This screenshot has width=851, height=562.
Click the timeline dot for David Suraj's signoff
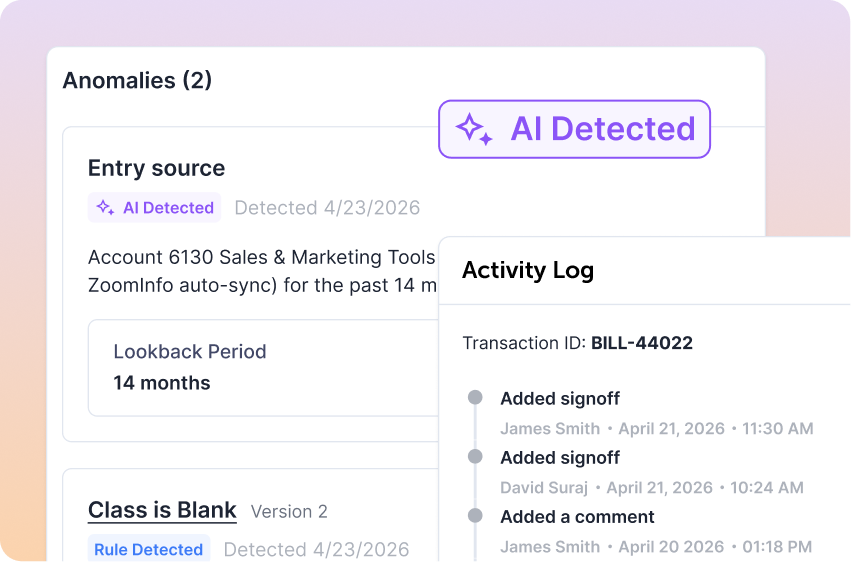click(475, 456)
